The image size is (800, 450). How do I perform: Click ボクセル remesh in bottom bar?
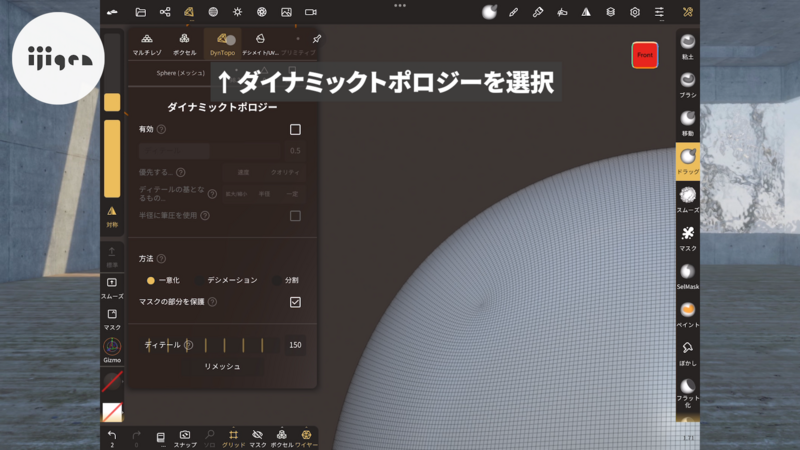(x=282, y=438)
